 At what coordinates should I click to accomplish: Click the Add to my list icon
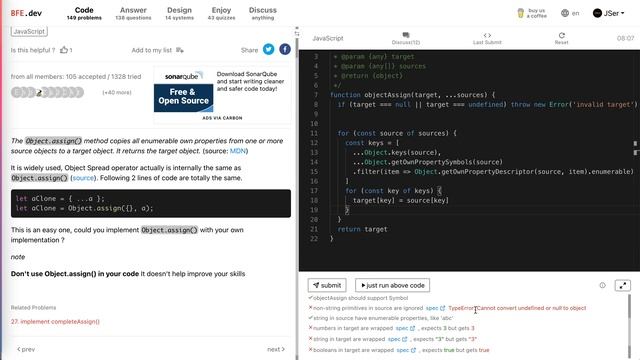tap(180, 50)
